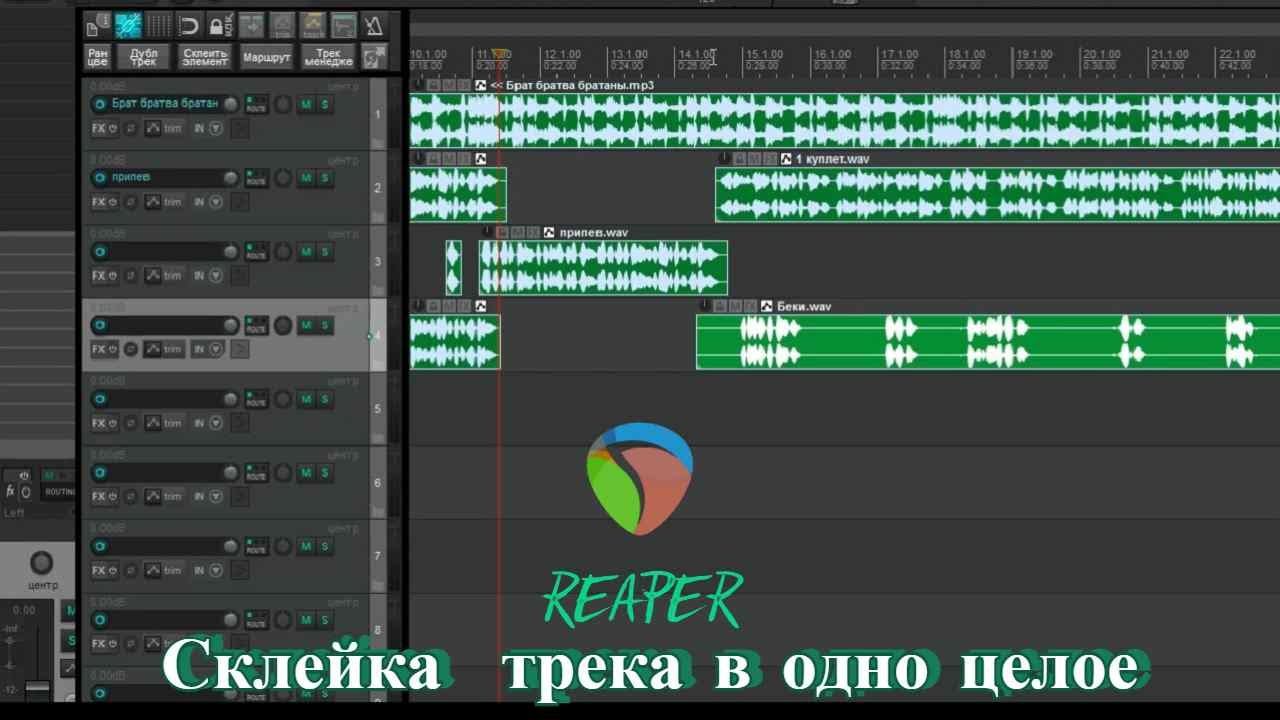The height and width of the screenshot is (720, 1280).
Task: Arm the 'припев' track for recording
Action: (99, 178)
